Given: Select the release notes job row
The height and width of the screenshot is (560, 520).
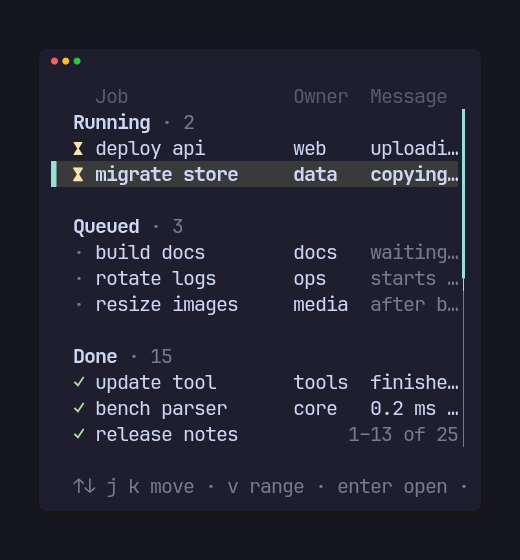Looking at the screenshot, I should (255, 434).
